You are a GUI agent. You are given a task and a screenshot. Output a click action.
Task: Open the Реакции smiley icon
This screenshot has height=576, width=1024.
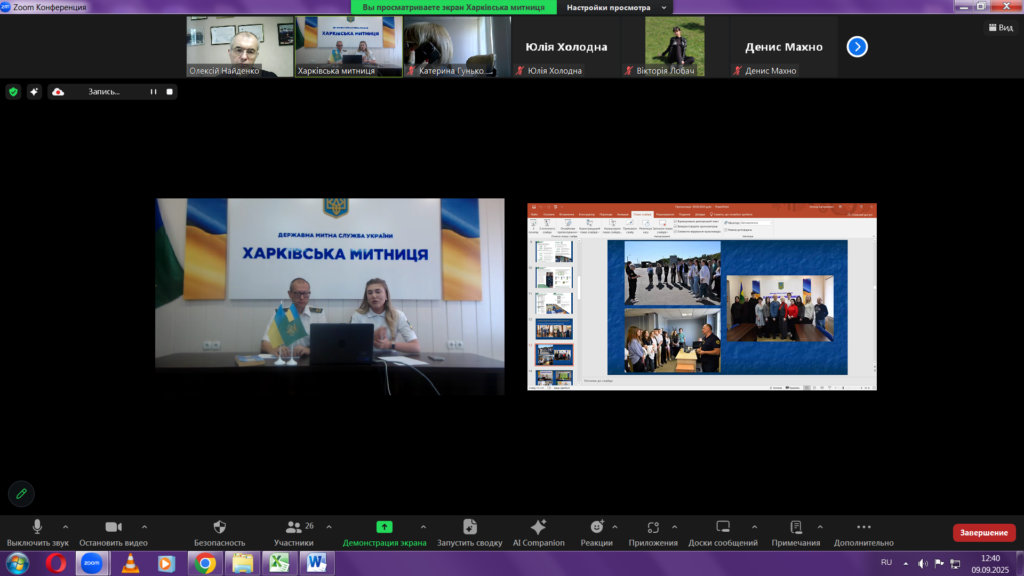(x=596, y=526)
